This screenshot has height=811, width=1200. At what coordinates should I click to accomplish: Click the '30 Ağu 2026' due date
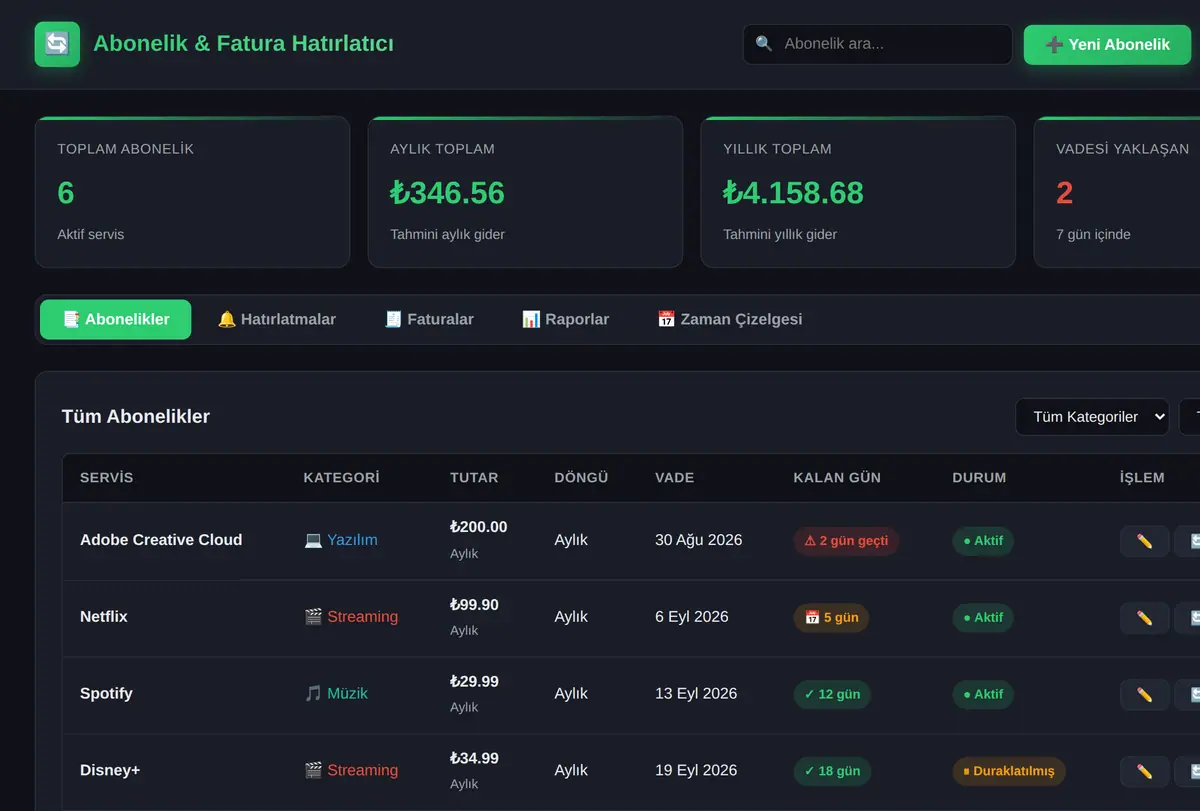coord(698,540)
